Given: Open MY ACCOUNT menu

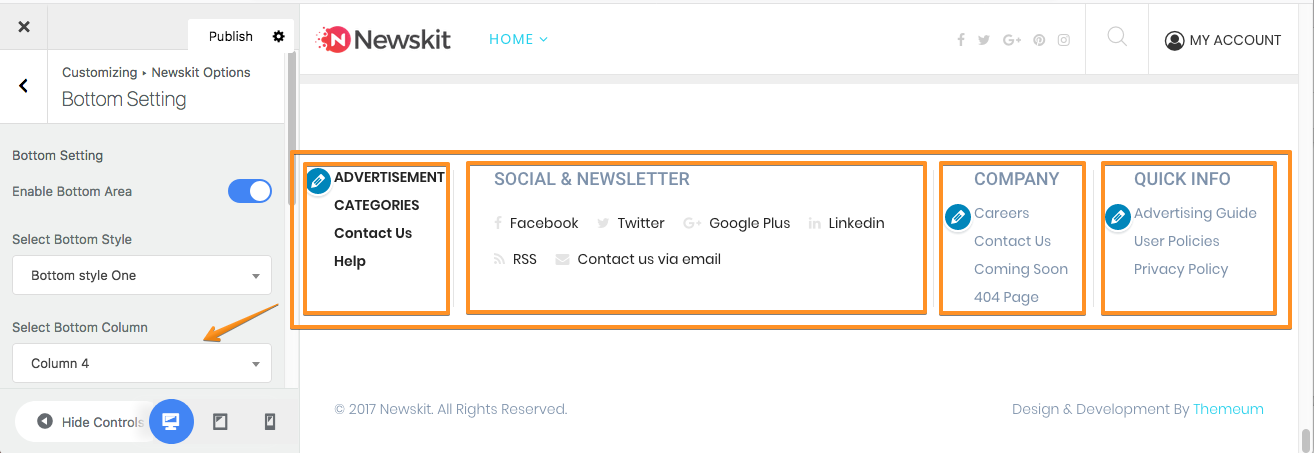Looking at the screenshot, I should point(1223,40).
